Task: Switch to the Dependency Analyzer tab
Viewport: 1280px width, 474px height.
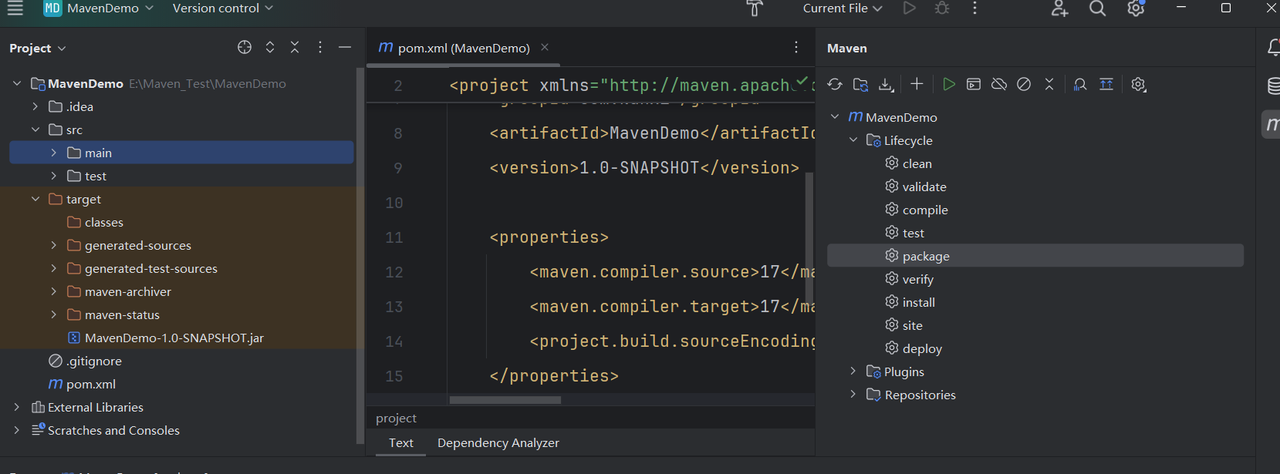Action: tap(498, 443)
